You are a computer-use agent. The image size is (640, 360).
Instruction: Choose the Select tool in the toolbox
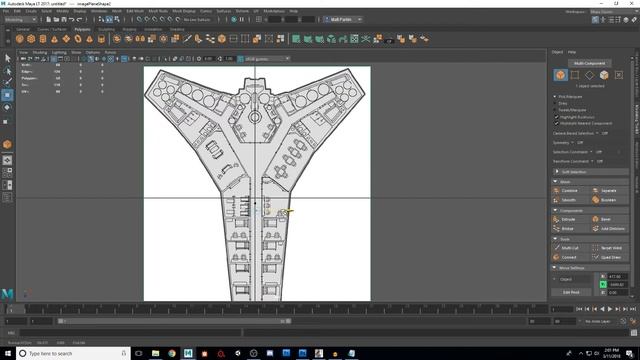7,58
